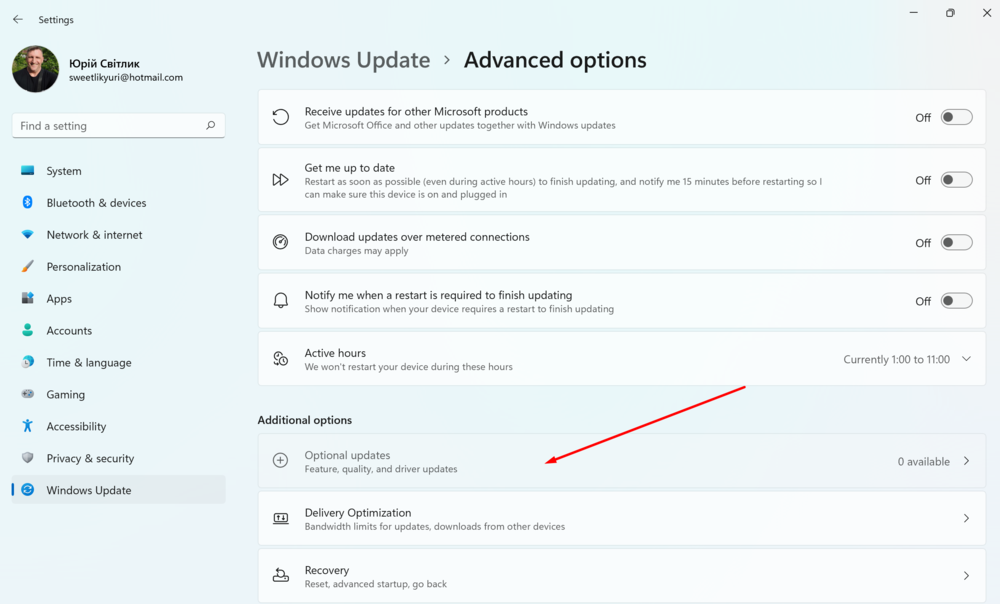Viewport: 1000px width, 604px height.
Task: Click the Personalization paintbrush icon
Action: [x=28, y=267]
